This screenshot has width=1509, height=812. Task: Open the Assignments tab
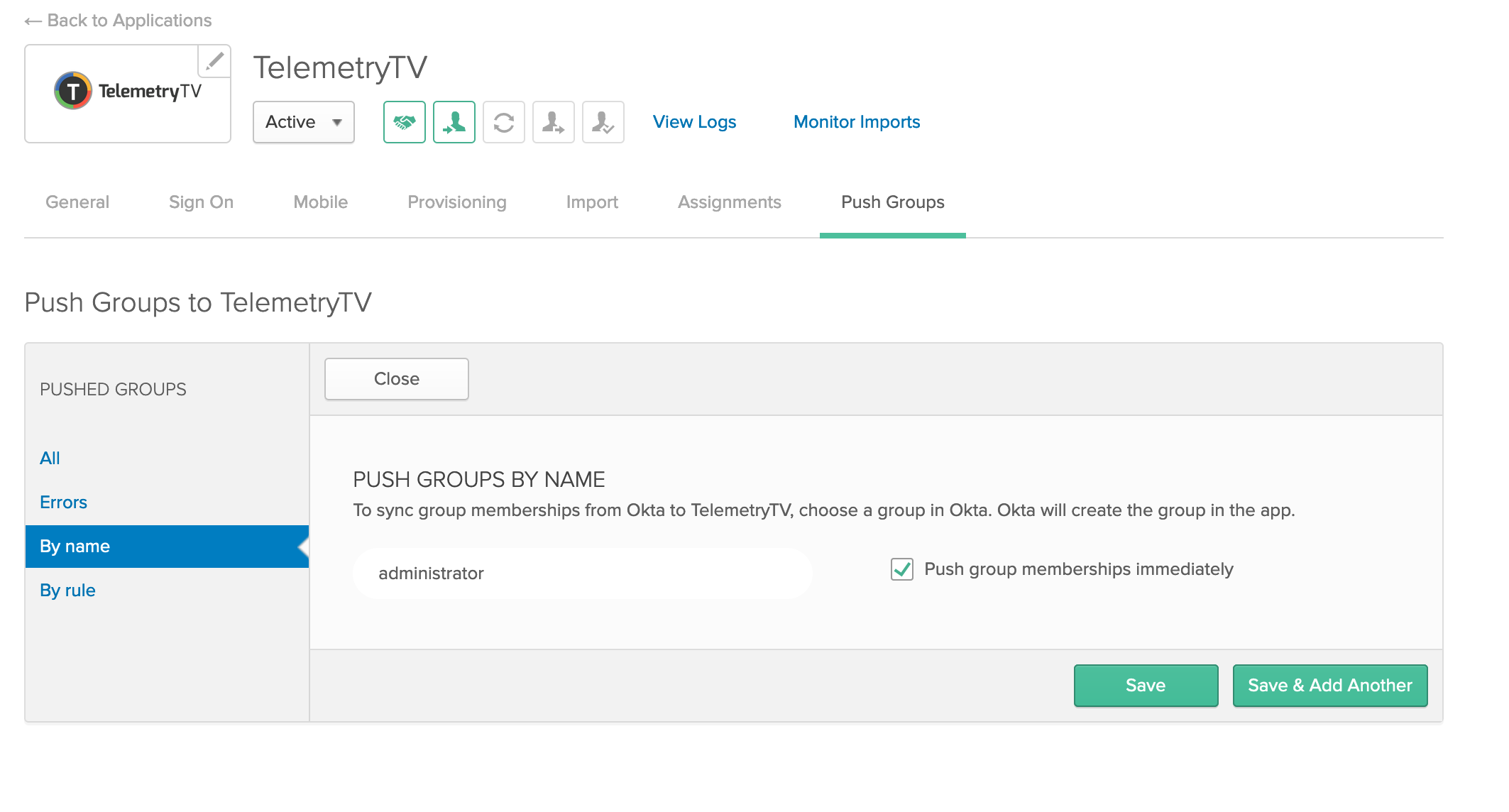tap(729, 202)
